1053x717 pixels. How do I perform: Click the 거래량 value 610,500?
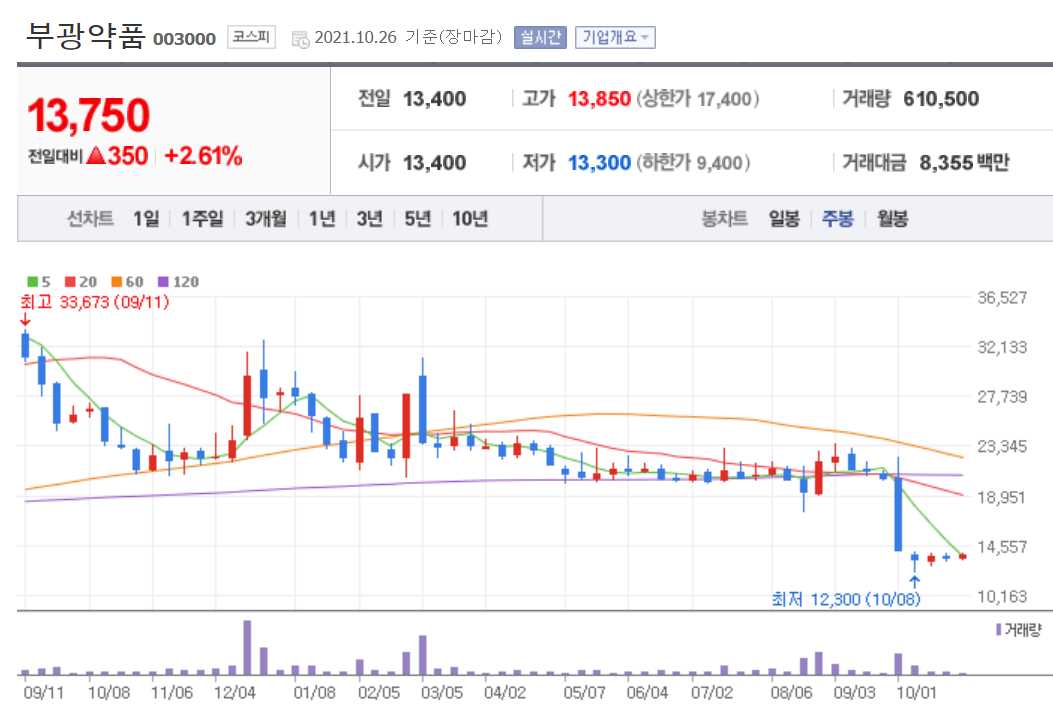coord(941,99)
